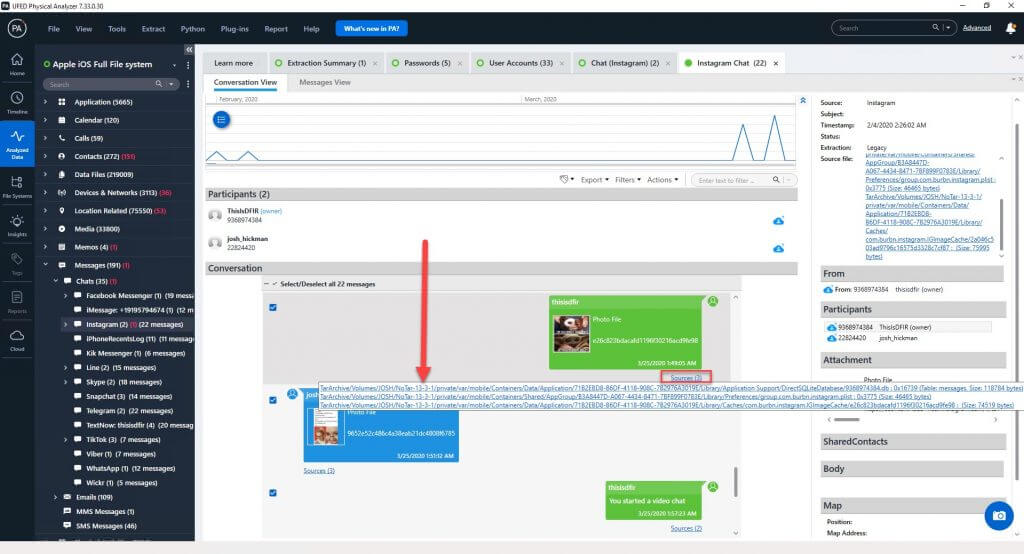Image resolution: width=1024 pixels, height=554 pixels.
Task: Toggle checkbox for 'You started a video chat' message
Action: (x=273, y=493)
